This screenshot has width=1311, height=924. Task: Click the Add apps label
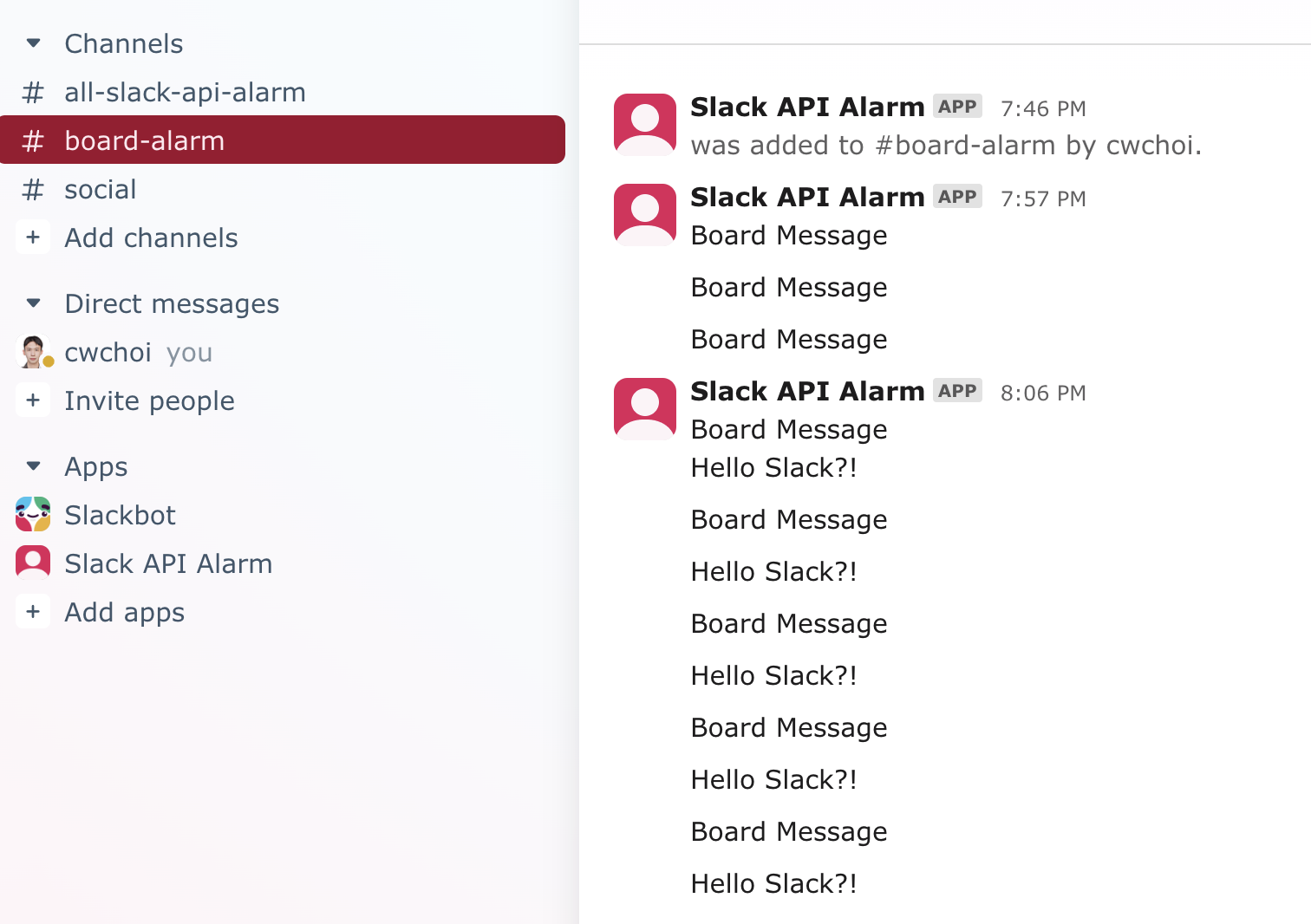pyautogui.click(x=124, y=613)
